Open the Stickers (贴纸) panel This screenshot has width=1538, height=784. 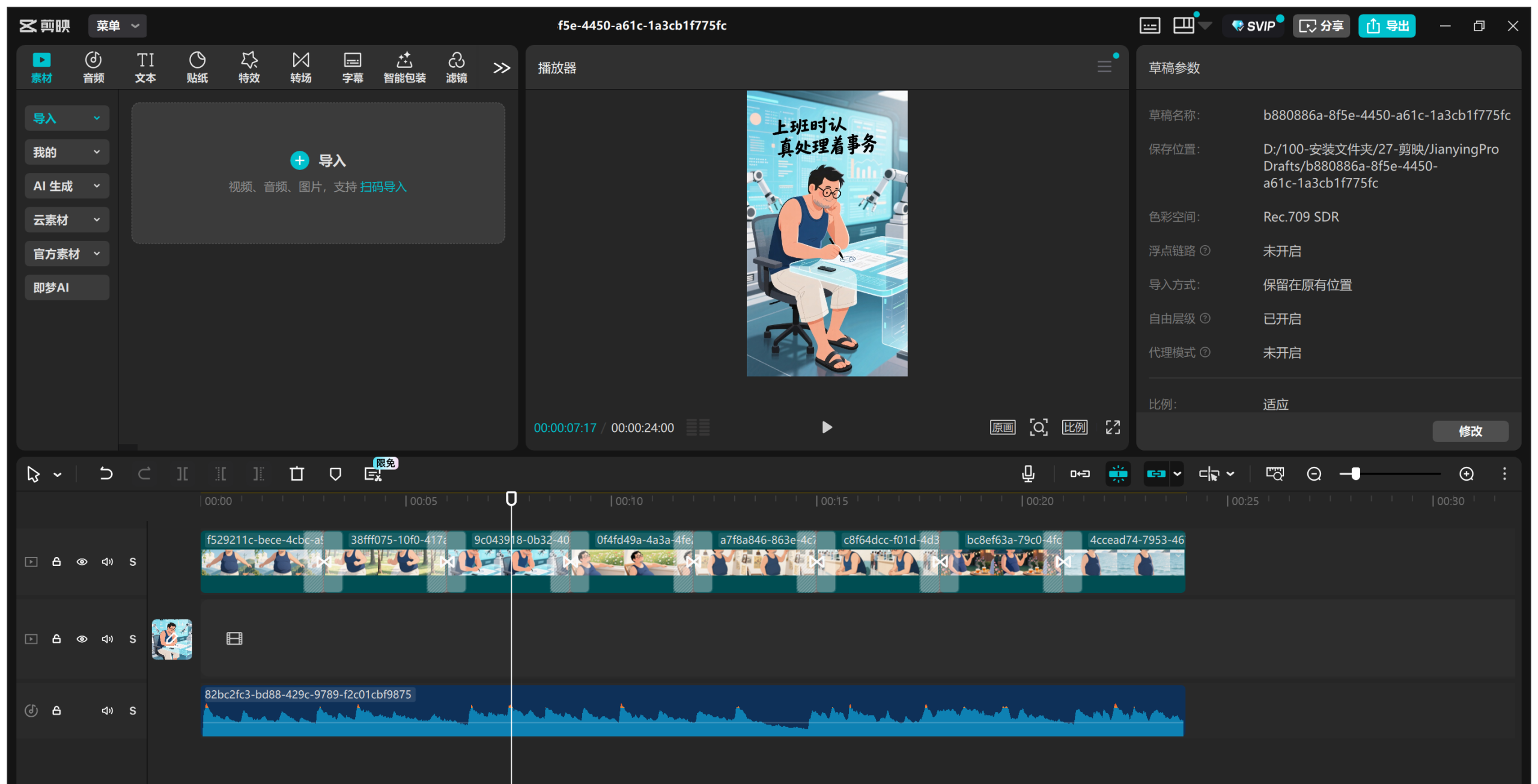pos(197,67)
